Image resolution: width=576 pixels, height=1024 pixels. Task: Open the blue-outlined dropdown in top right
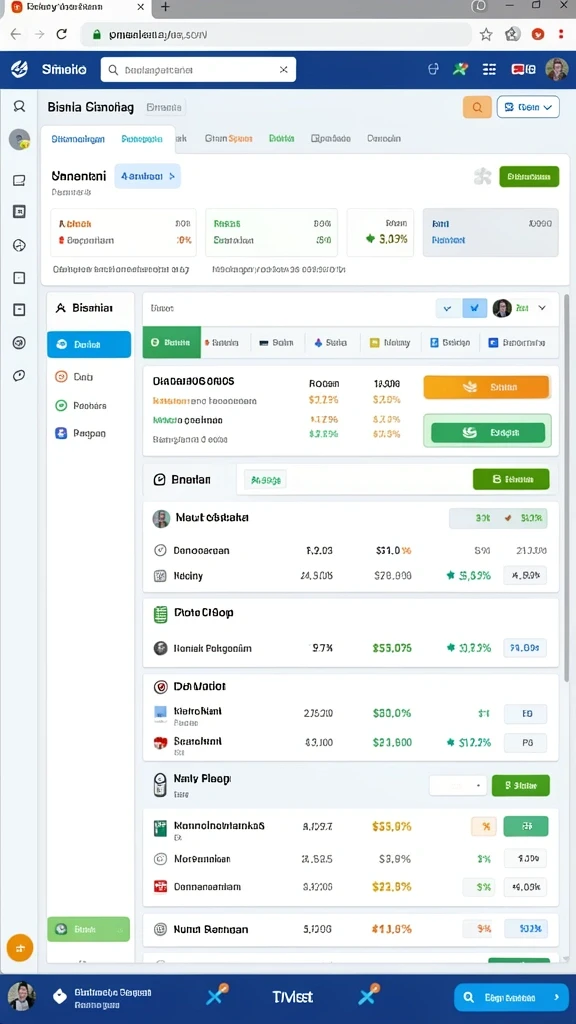528,107
